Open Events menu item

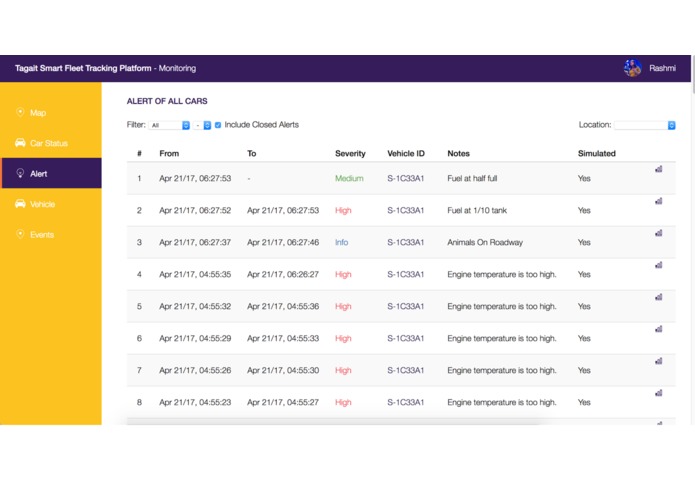point(51,234)
